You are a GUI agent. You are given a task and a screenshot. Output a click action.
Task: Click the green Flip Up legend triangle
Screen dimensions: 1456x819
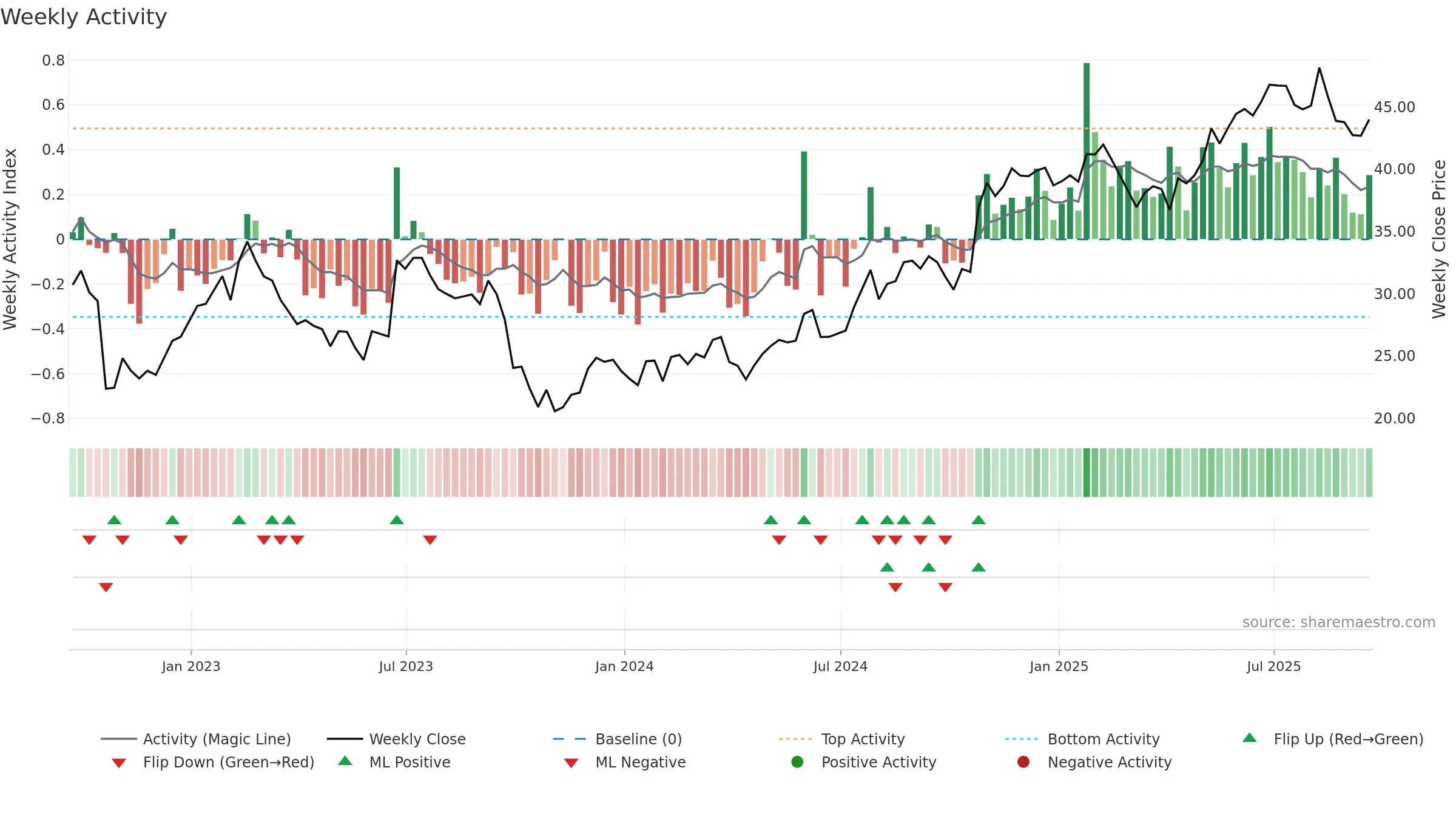click(1250, 738)
